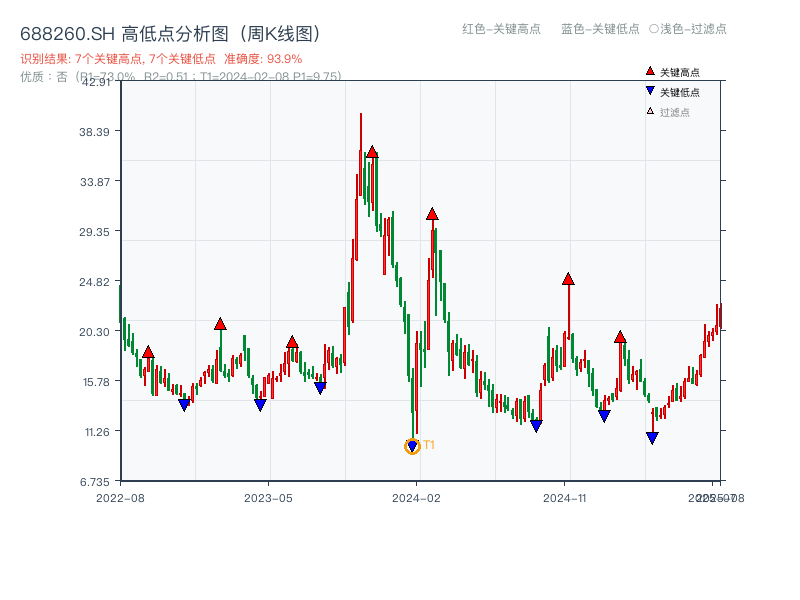
Task: Select the red 关键高点 legend triangle icon
Action: pyautogui.click(x=648, y=71)
